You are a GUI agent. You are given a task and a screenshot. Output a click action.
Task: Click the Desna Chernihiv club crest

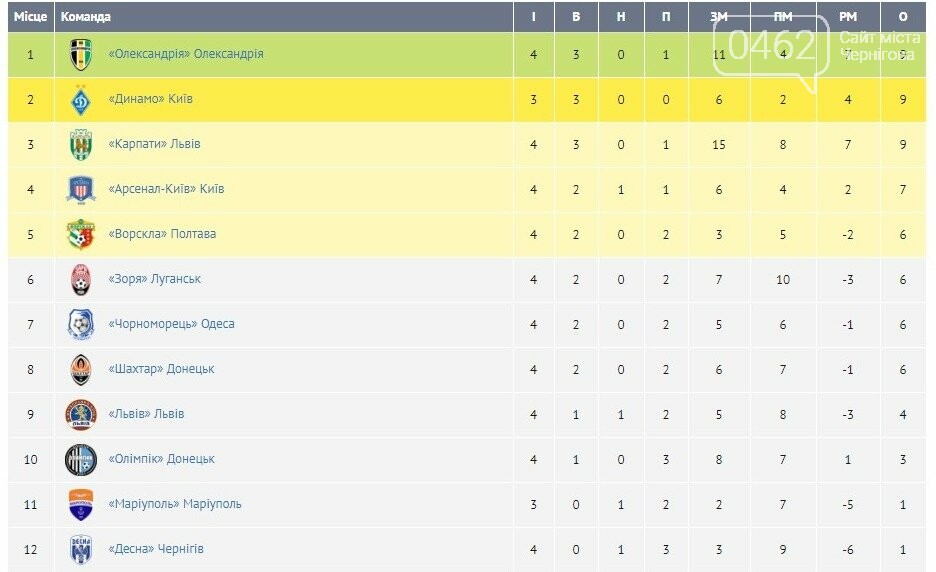point(81,549)
